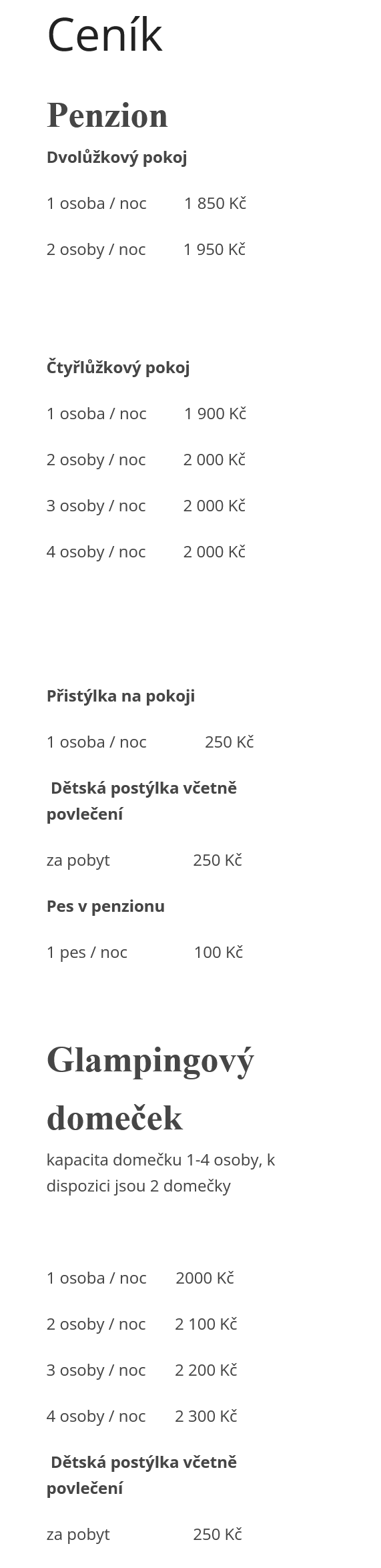Click the 100 Kč dog price
Image resolution: width=381 pixels, height=1568 pixels.
pos(219,953)
